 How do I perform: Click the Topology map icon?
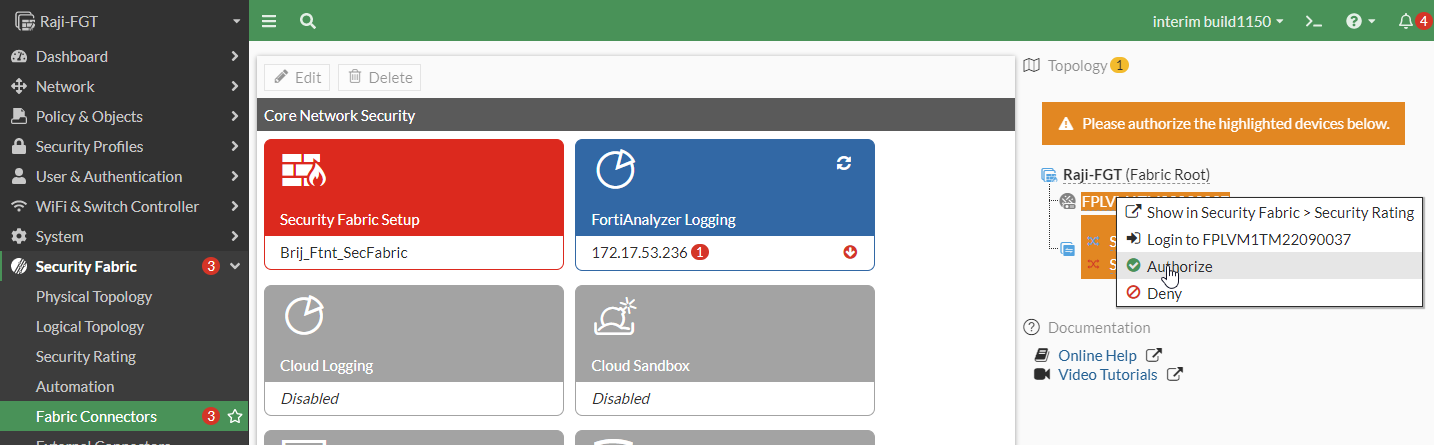click(x=1033, y=65)
